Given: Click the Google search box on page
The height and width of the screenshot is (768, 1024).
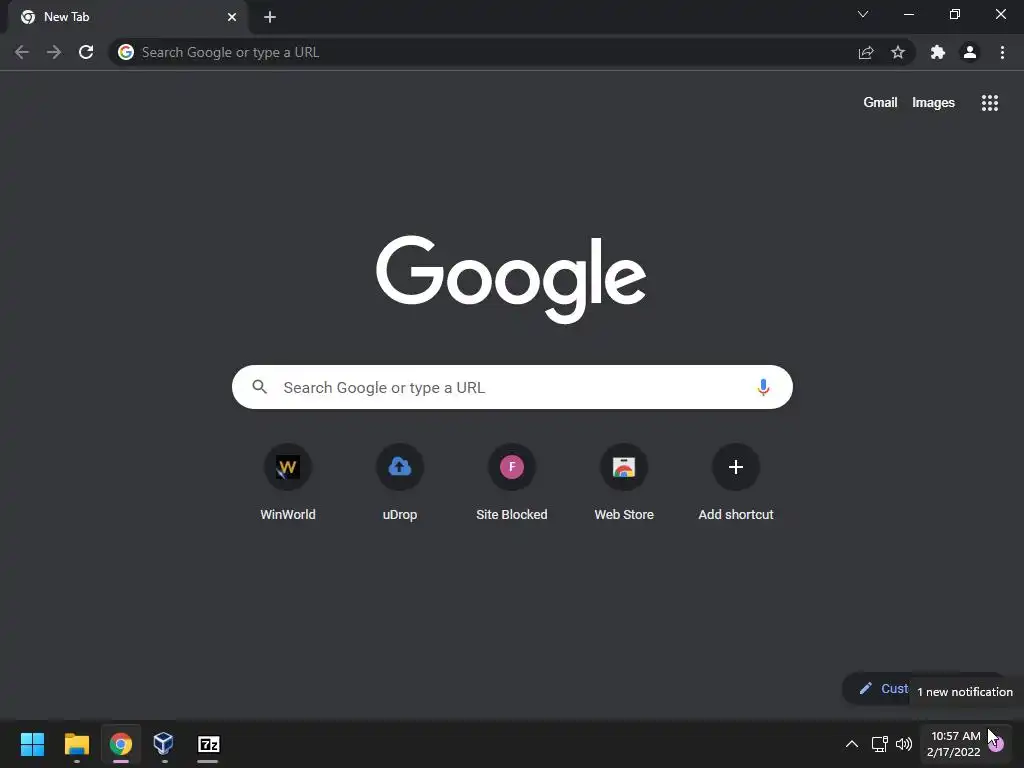Looking at the screenshot, I should (x=512, y=387).
